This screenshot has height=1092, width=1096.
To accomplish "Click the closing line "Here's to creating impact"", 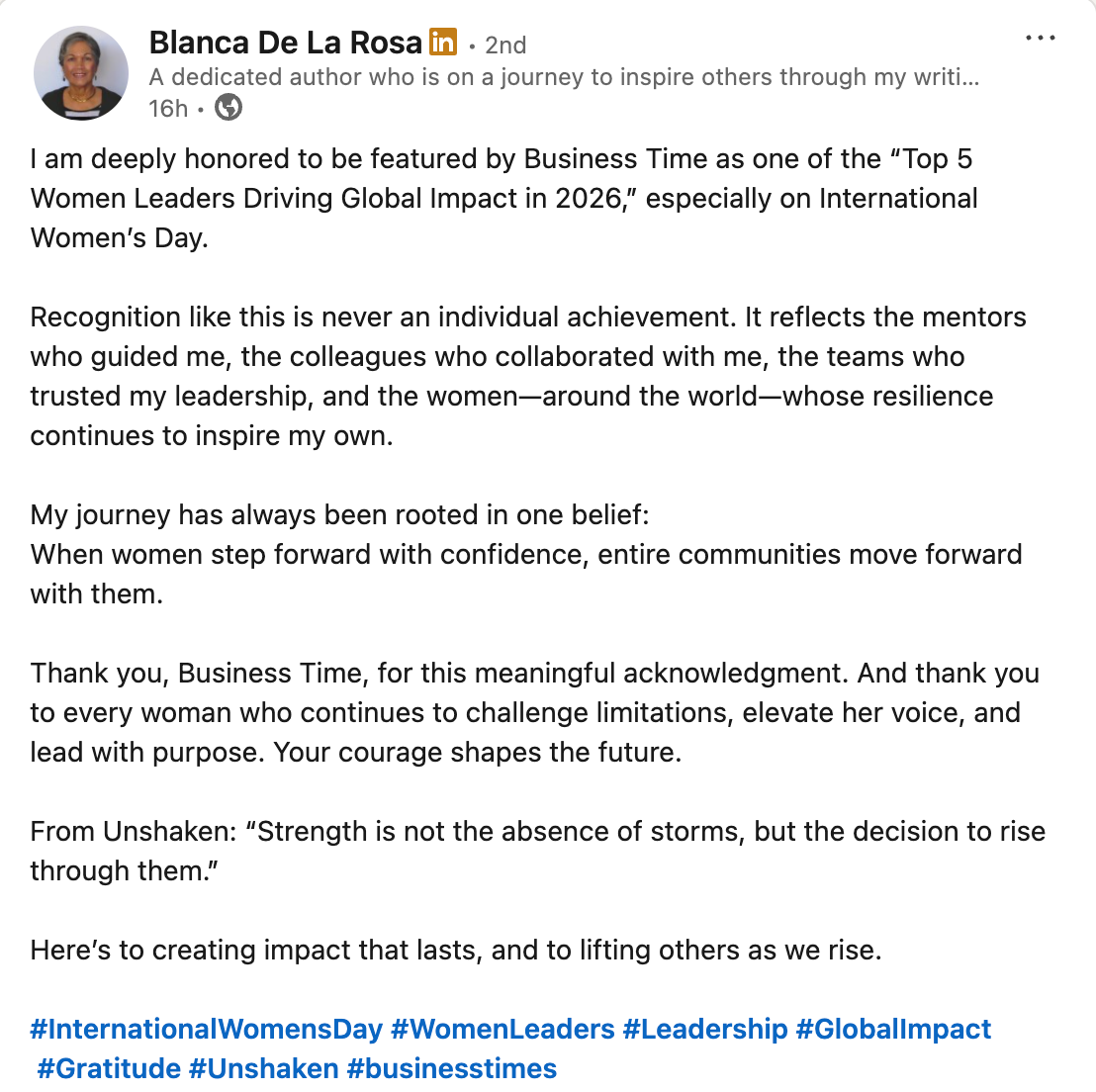I will click(455, 950).
